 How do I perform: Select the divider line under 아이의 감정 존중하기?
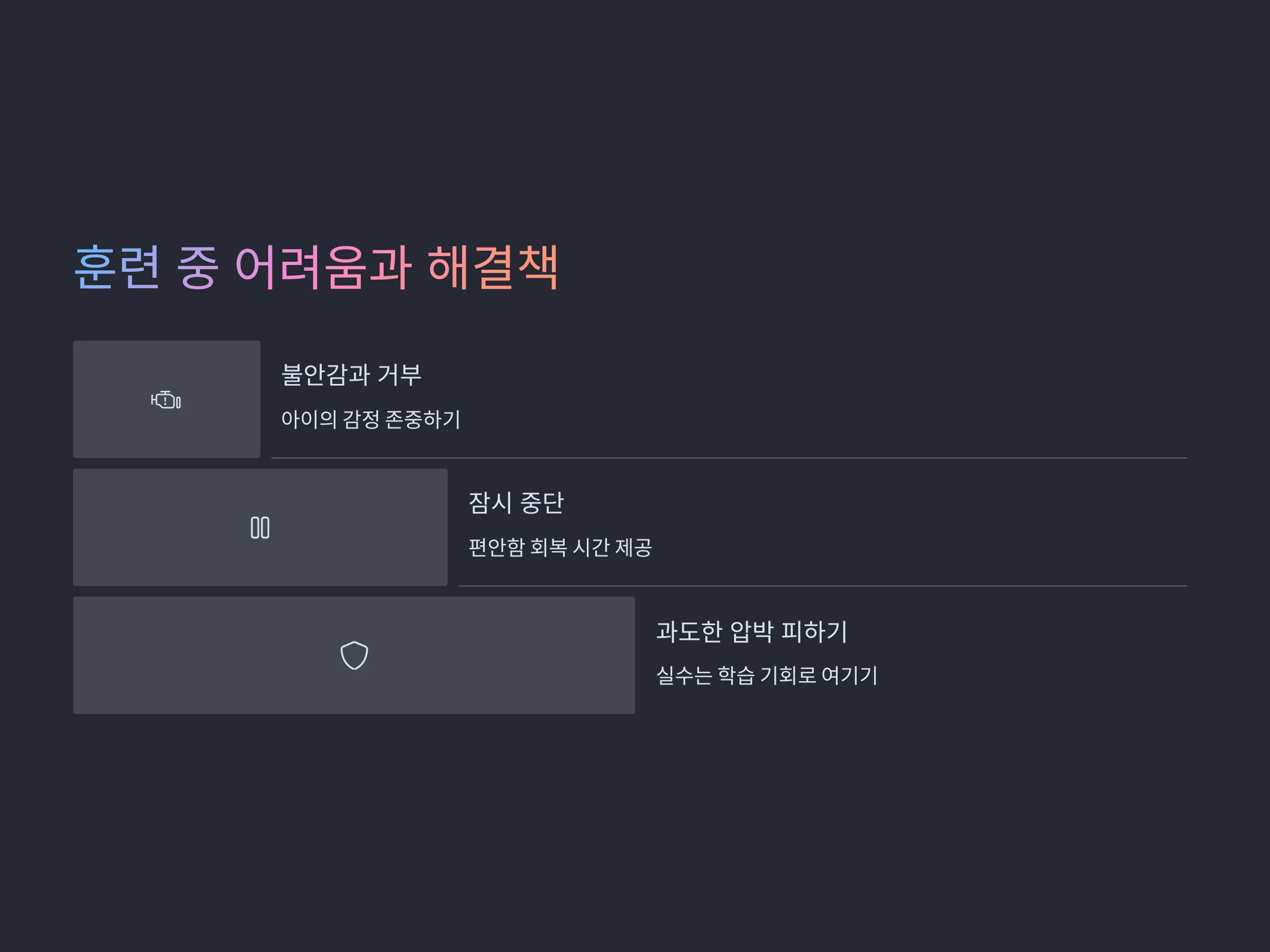729,458
